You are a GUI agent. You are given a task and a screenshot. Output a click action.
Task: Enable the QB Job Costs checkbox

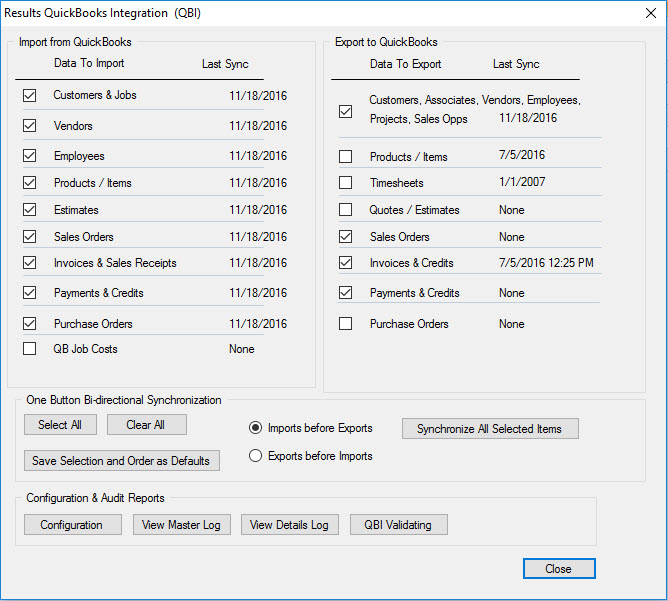pos(29,349)
